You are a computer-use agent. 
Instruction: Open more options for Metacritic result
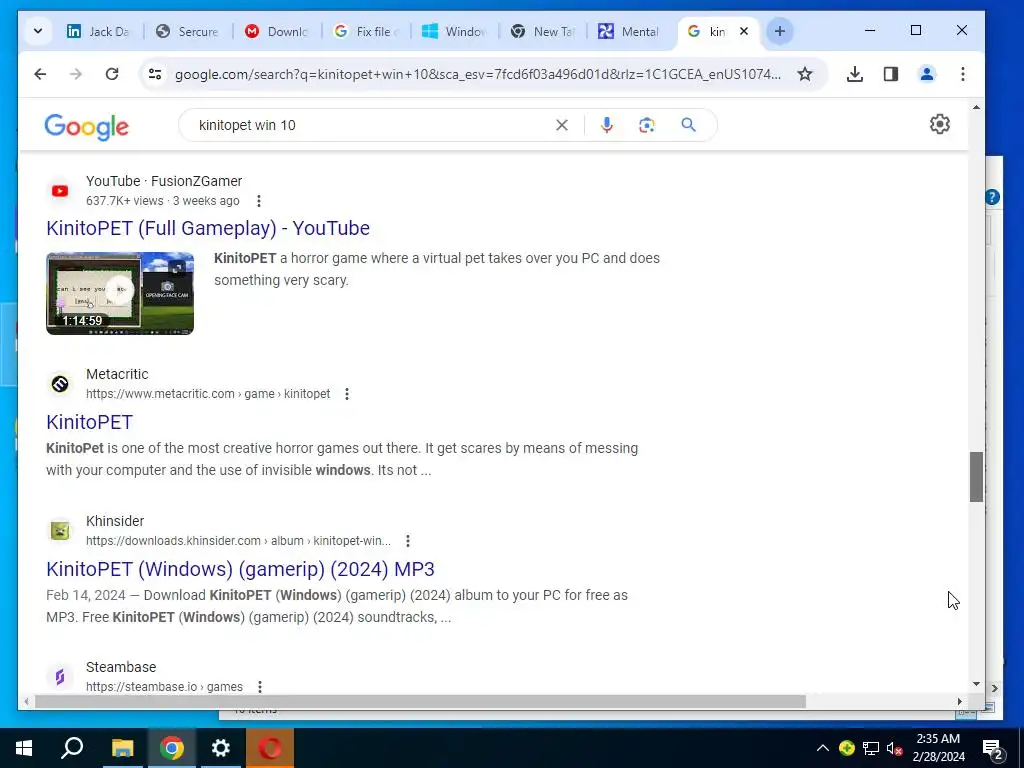point(347,394)
